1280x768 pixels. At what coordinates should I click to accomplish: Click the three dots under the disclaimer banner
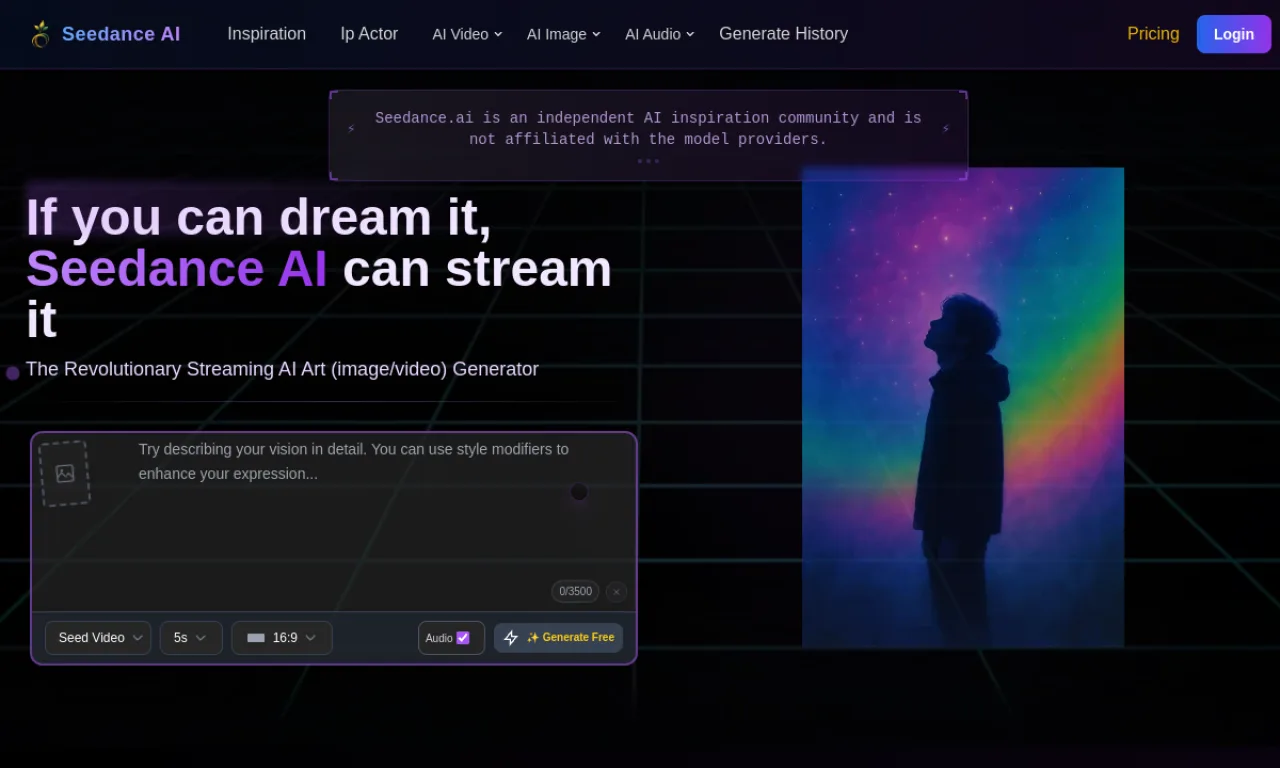click(x=648, y=161)
